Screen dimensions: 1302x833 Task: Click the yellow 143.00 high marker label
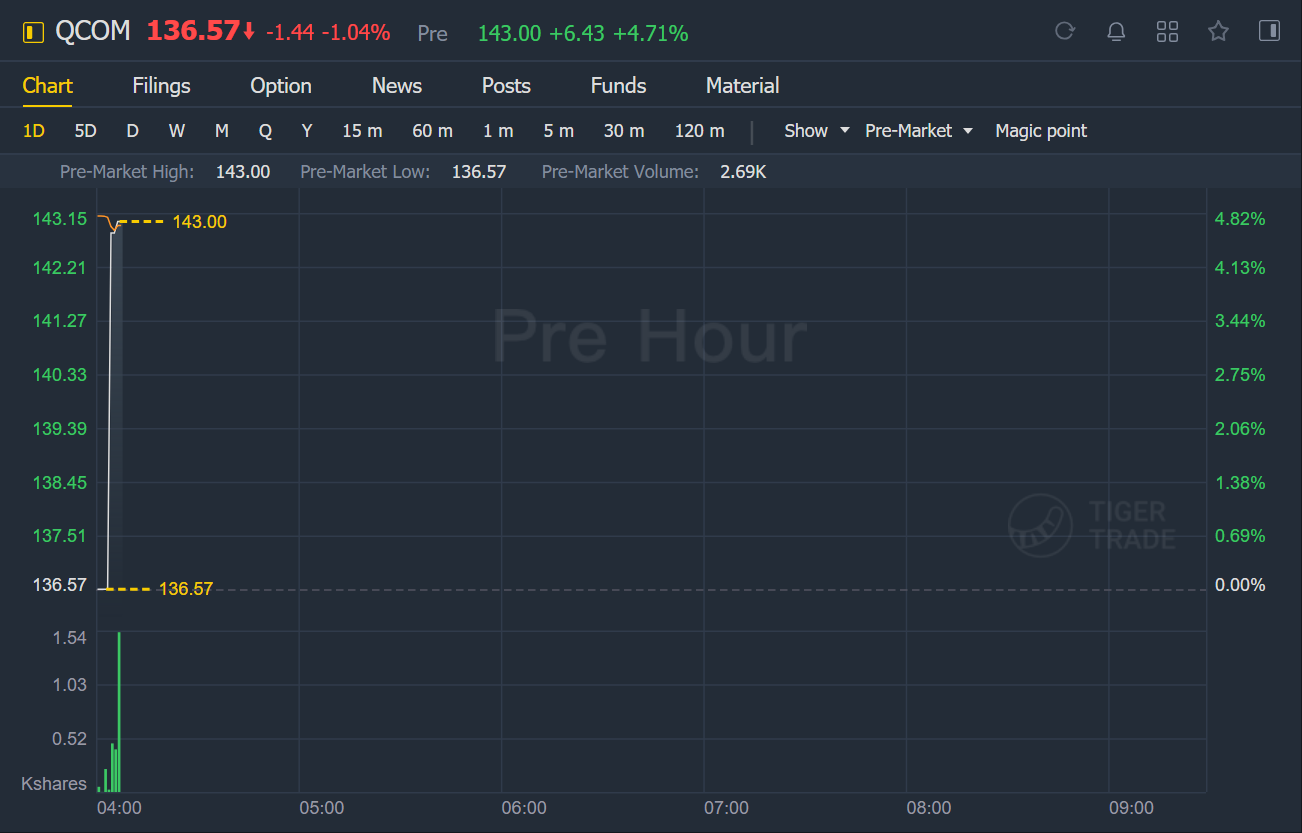200,222
